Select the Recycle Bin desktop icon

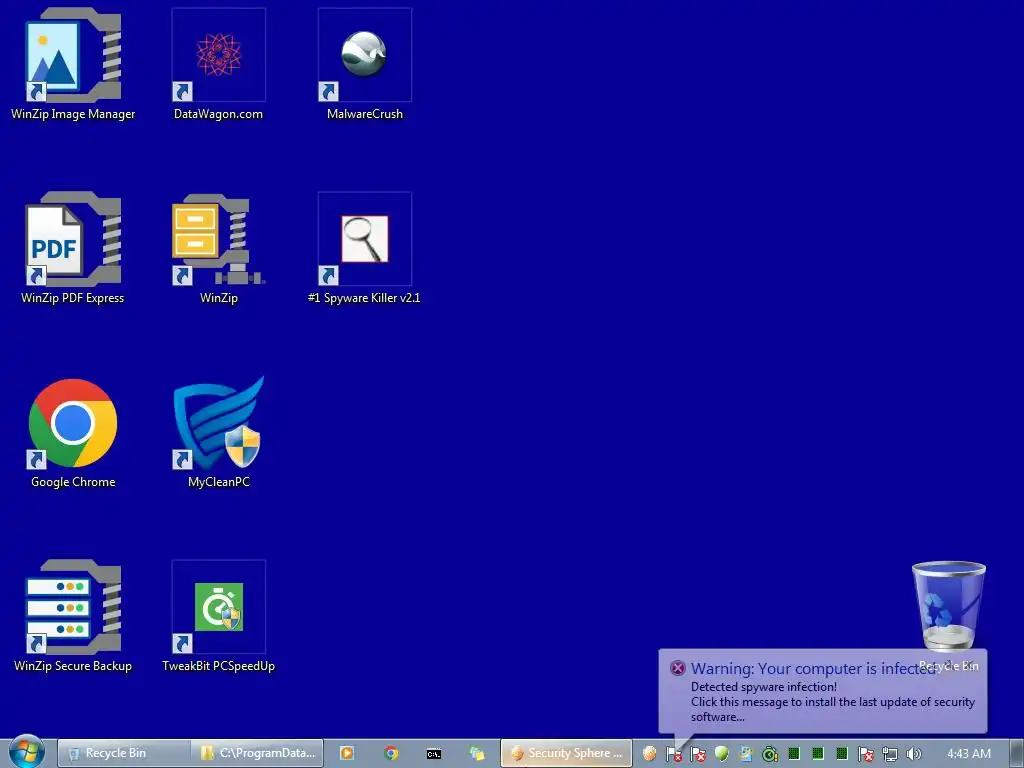pyautogui.click(x=948, y=606)
